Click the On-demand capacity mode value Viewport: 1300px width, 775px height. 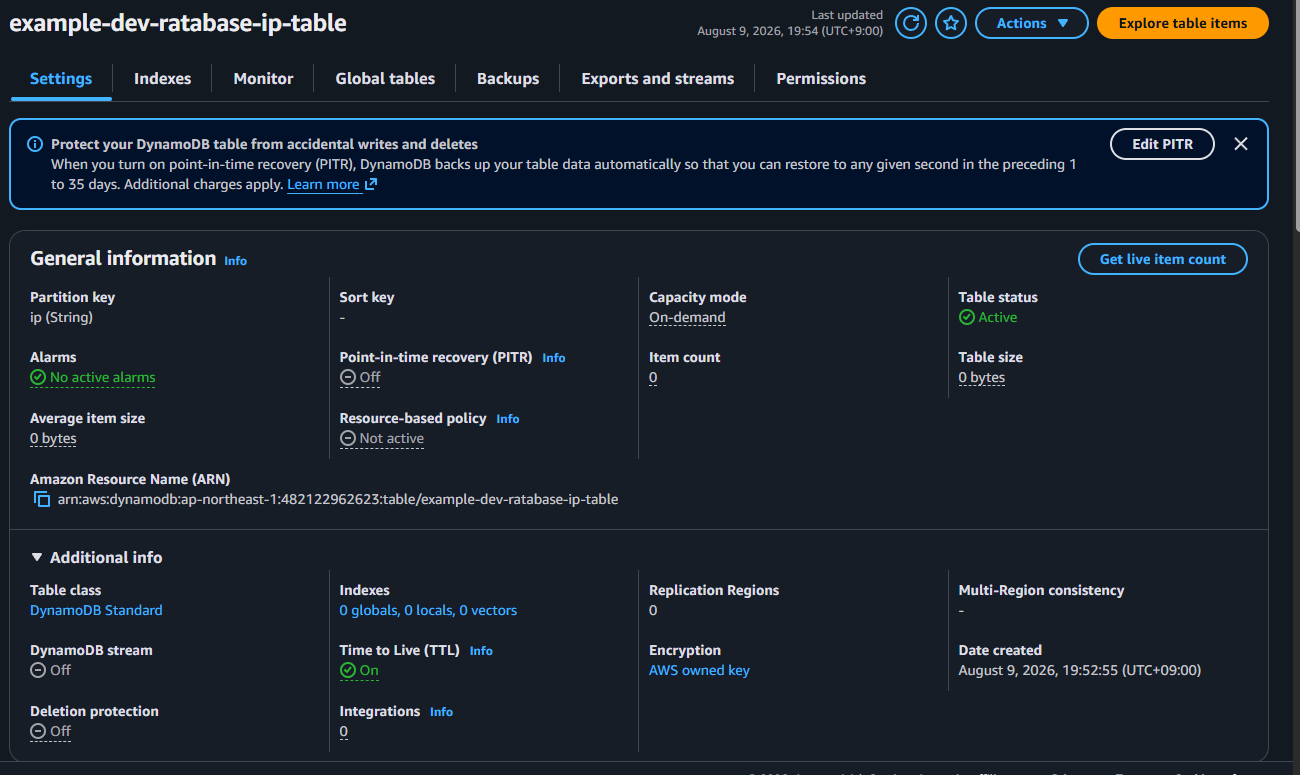(687, 317)
